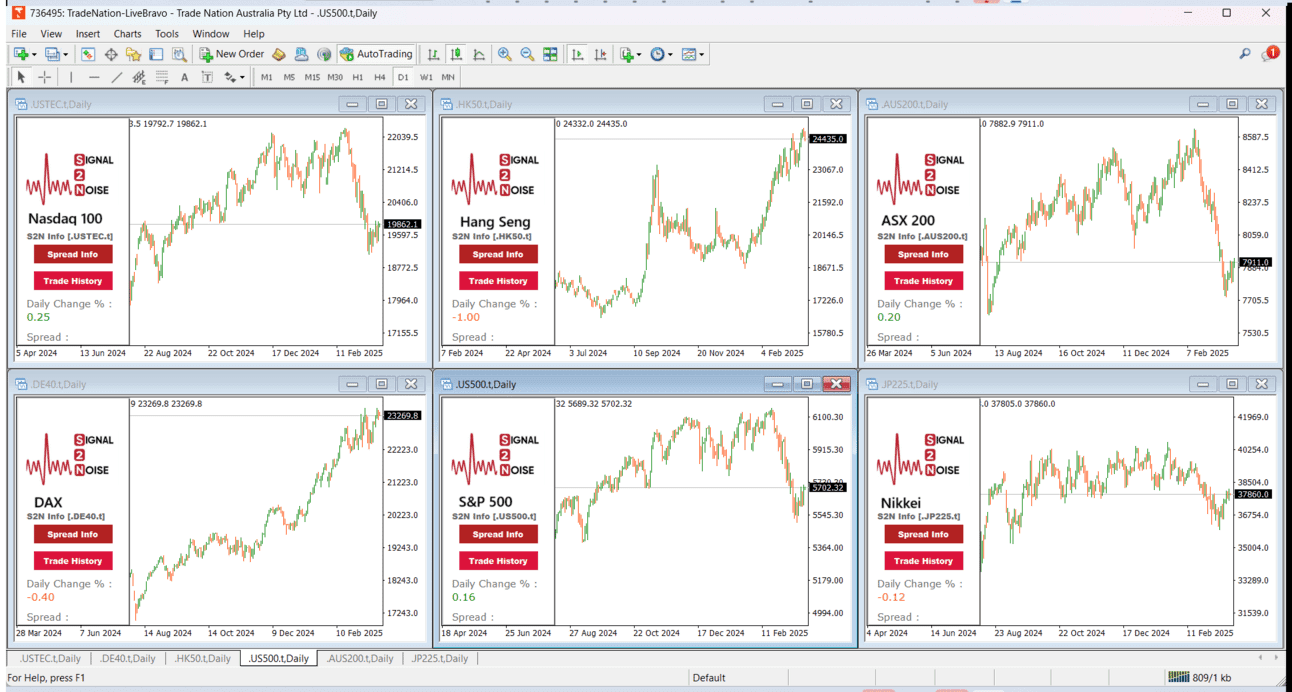Viewport: 1292px width, 692px height.
Task: Open the chart periods dropdown
Action: click(670, 53)
